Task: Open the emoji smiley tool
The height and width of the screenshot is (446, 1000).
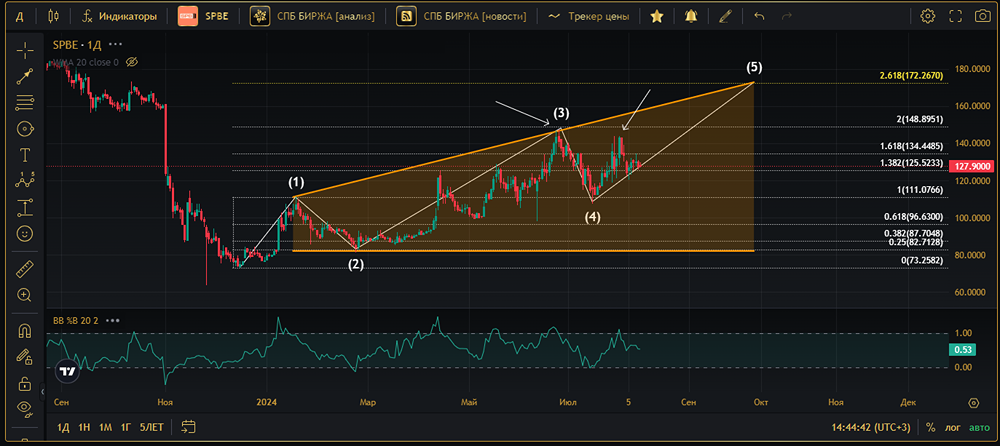Action: [25, 232]
